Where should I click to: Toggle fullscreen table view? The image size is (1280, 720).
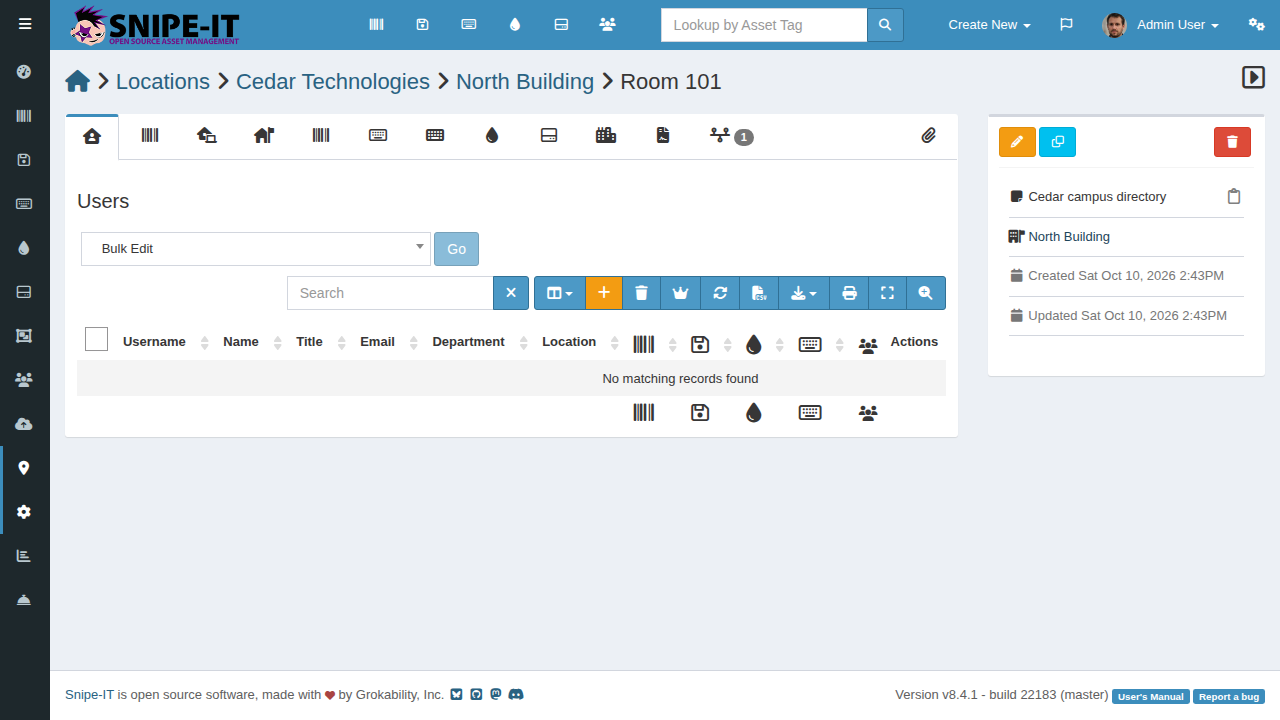pos(887,293)
